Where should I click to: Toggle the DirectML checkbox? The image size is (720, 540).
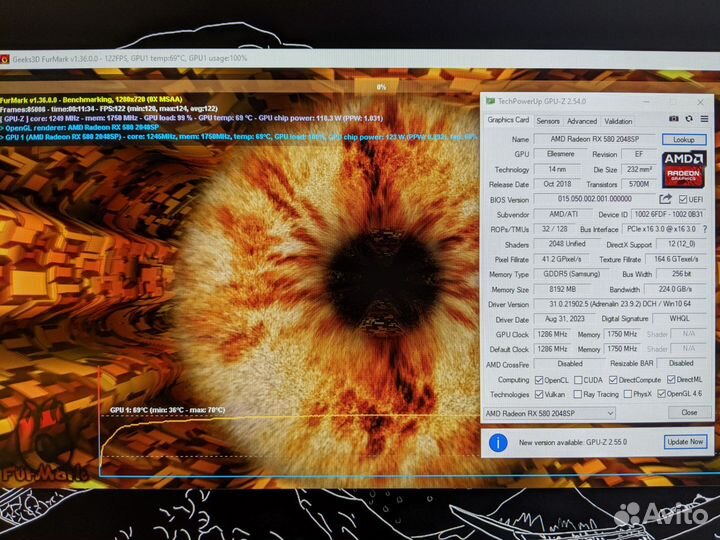pyautogui.click(x=671, y=379)
